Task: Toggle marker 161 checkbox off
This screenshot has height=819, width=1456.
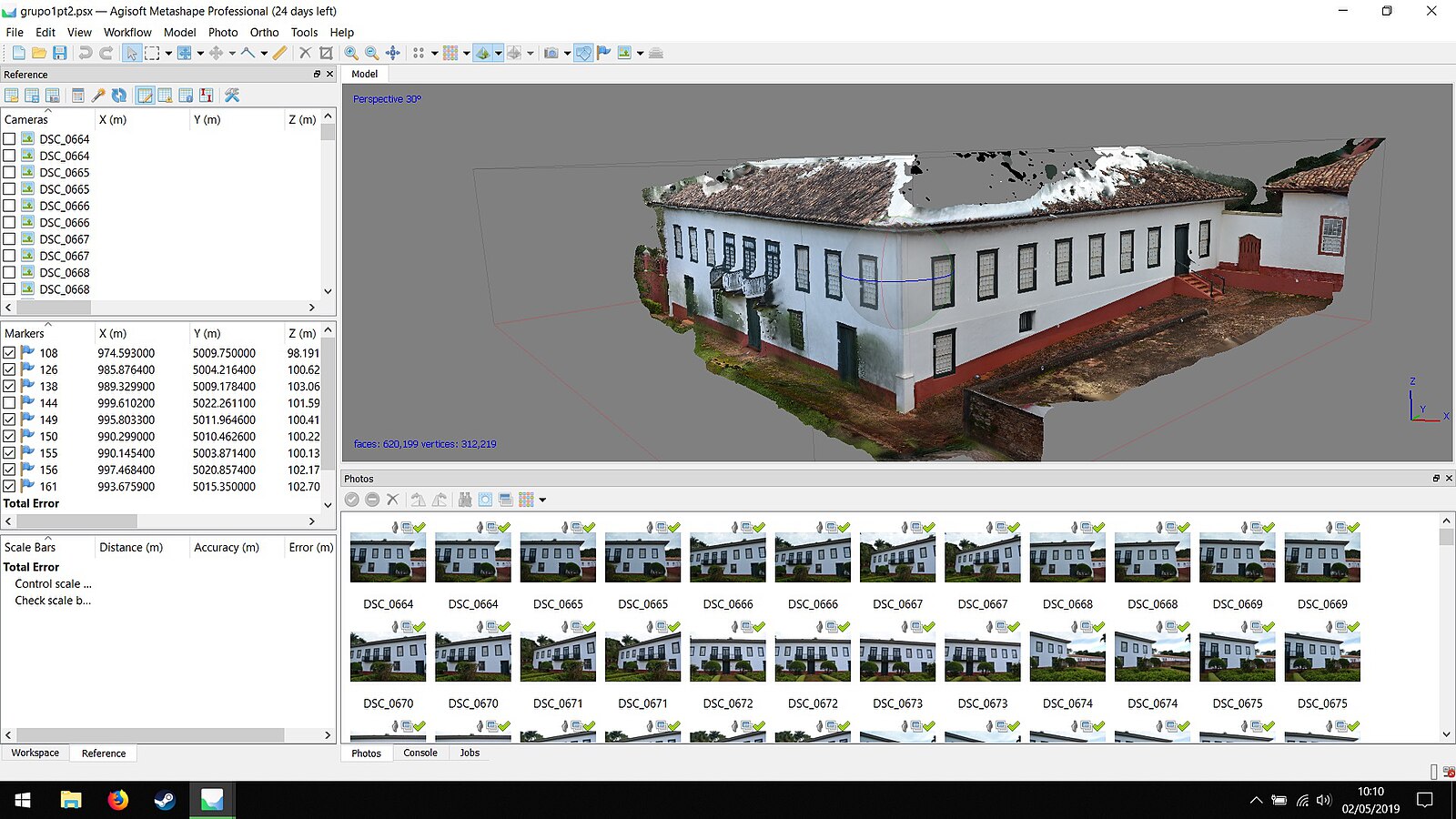Action: (11, 487)
